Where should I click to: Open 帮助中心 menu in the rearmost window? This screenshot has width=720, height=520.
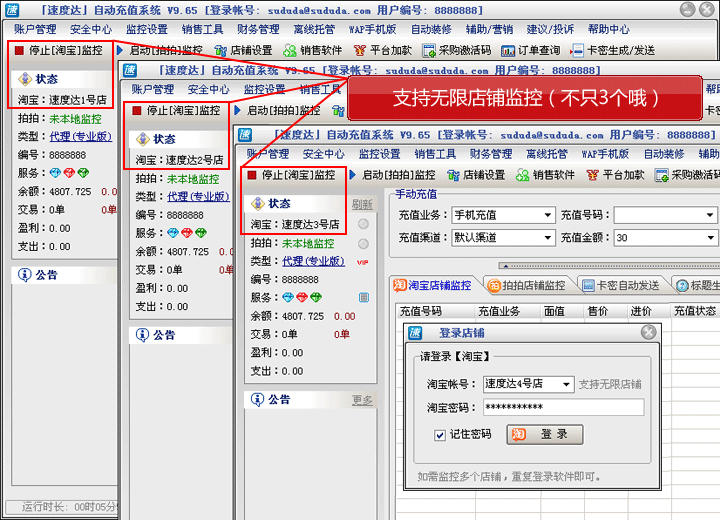coord(608,29)
